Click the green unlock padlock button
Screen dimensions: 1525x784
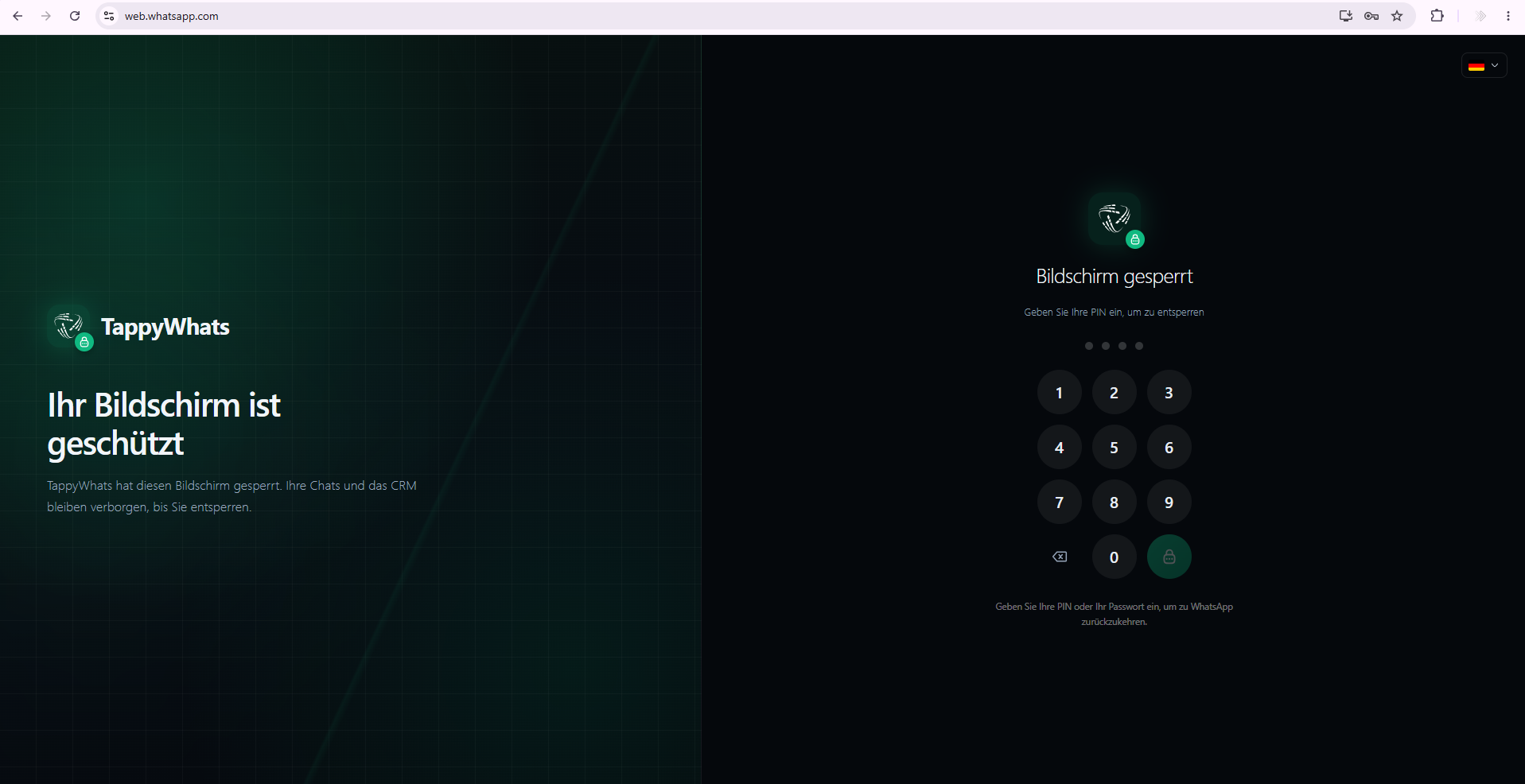[x=1169, y=557]
